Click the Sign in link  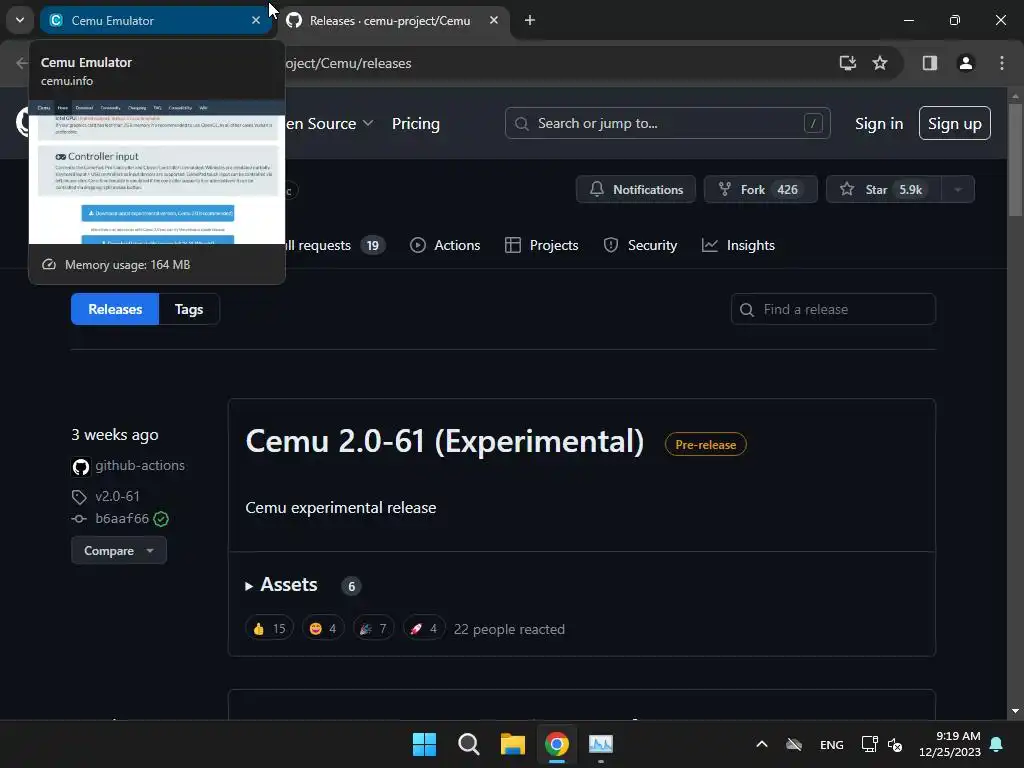[x=879, y=123]
